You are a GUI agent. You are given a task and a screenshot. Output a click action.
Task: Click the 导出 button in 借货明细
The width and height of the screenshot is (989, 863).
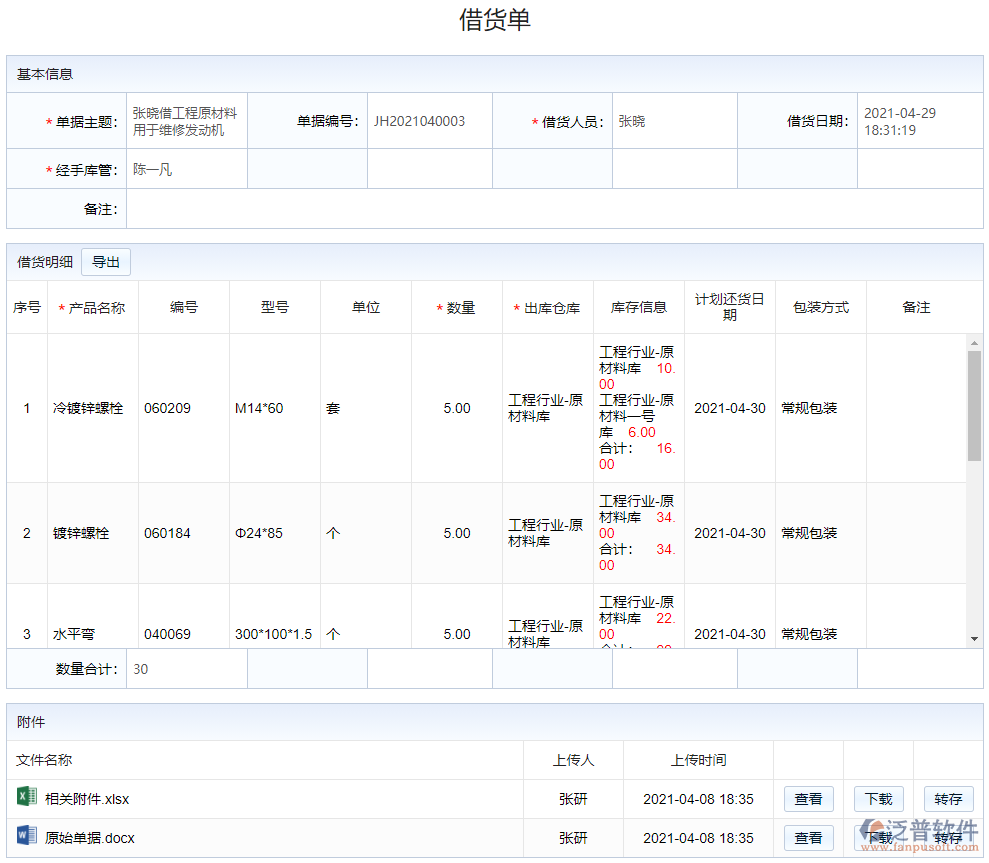pyautogui.click(x=106, y=262)
